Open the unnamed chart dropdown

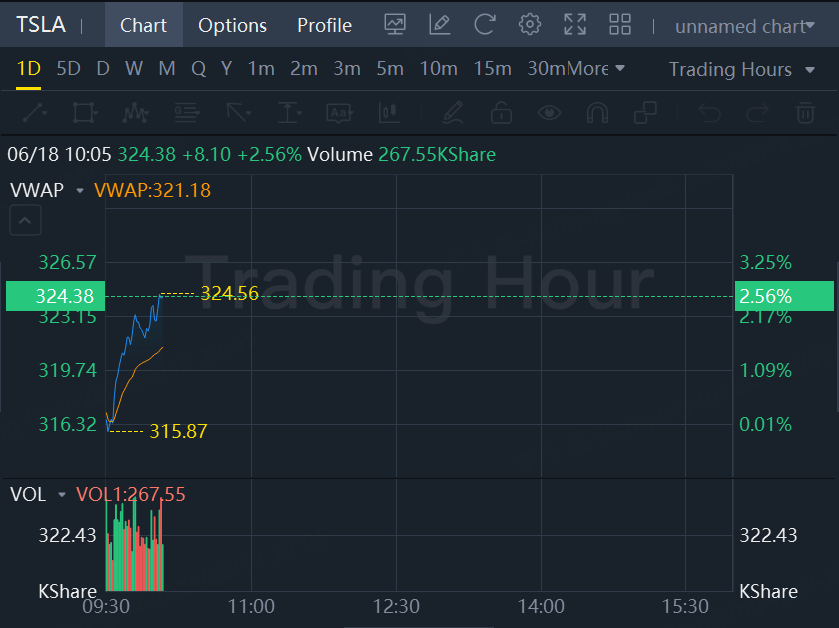(x=745, y=26)
